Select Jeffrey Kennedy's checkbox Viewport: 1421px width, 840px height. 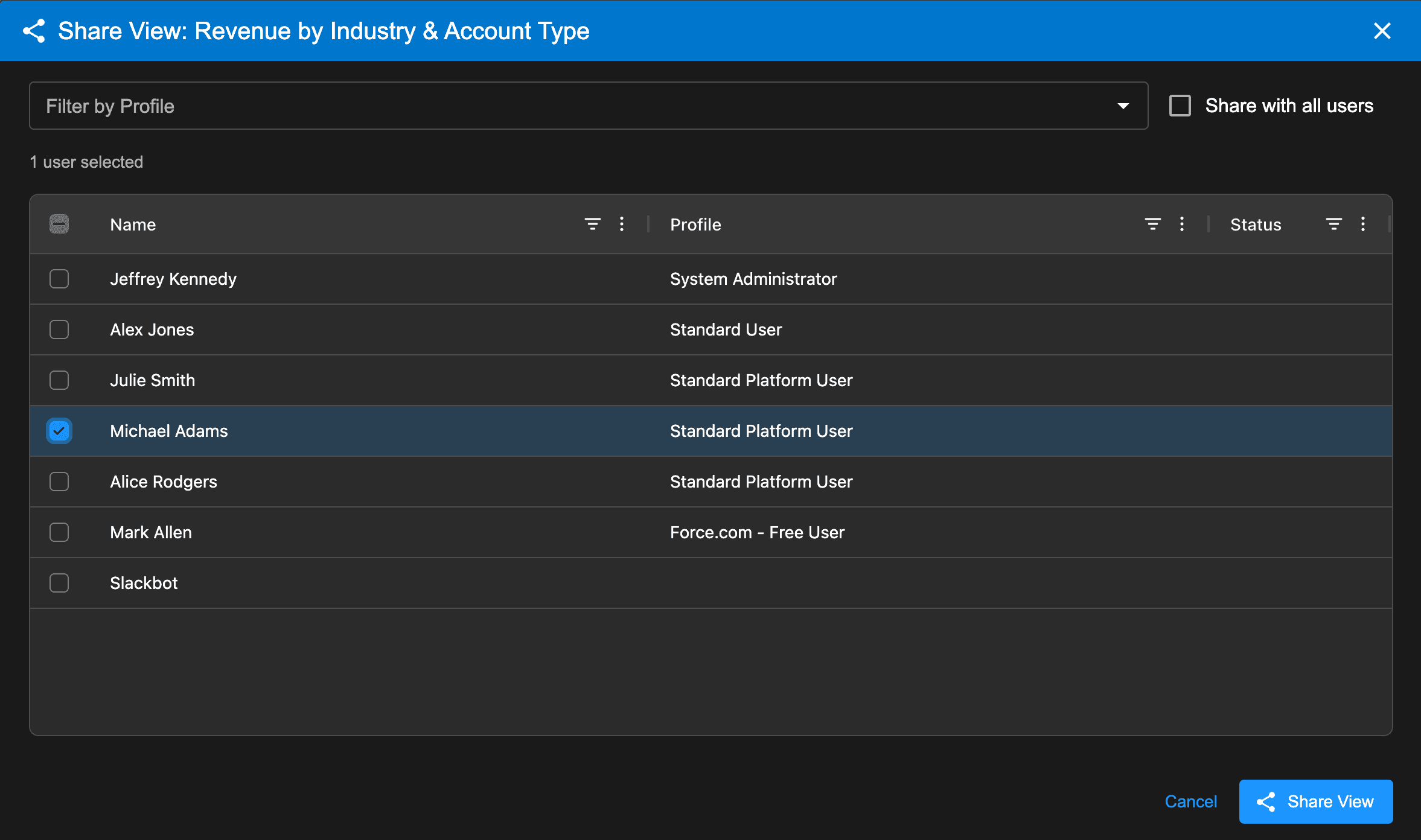[59, 279]
